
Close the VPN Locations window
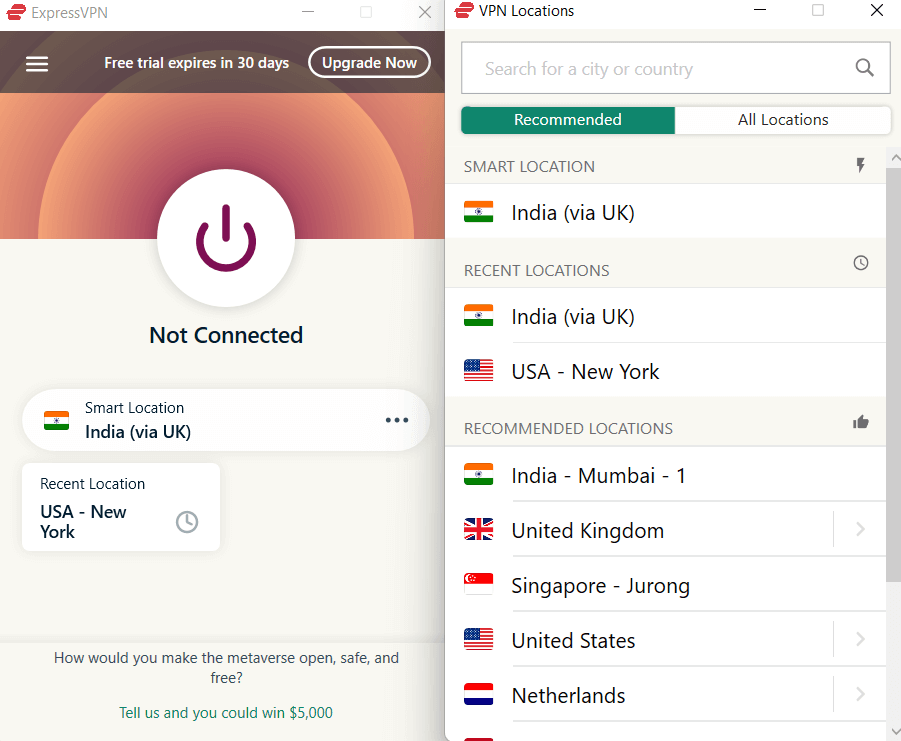(x=876, y=10)
